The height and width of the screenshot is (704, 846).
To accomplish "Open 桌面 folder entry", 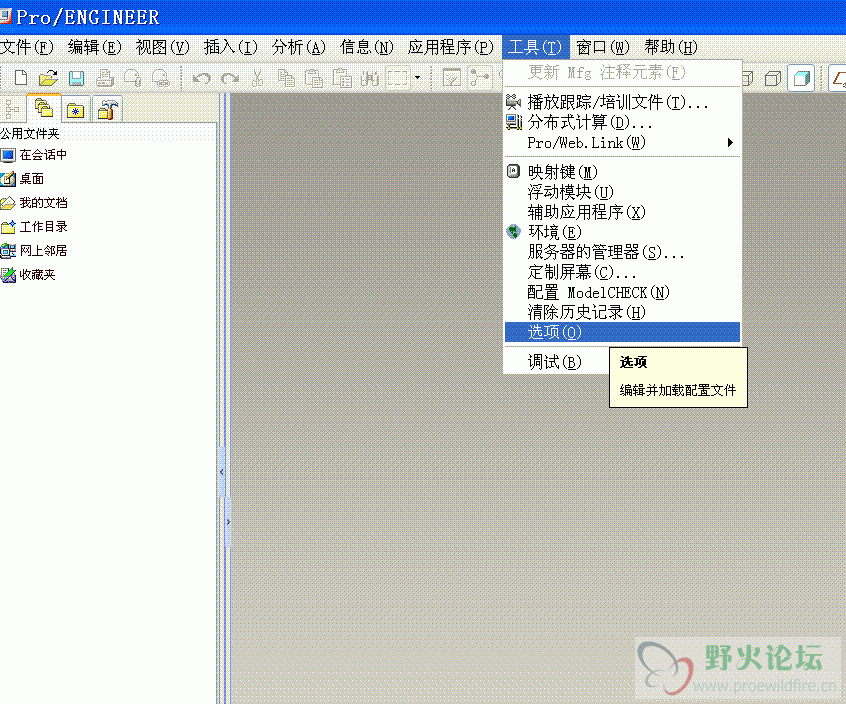I will coord(23,179).
